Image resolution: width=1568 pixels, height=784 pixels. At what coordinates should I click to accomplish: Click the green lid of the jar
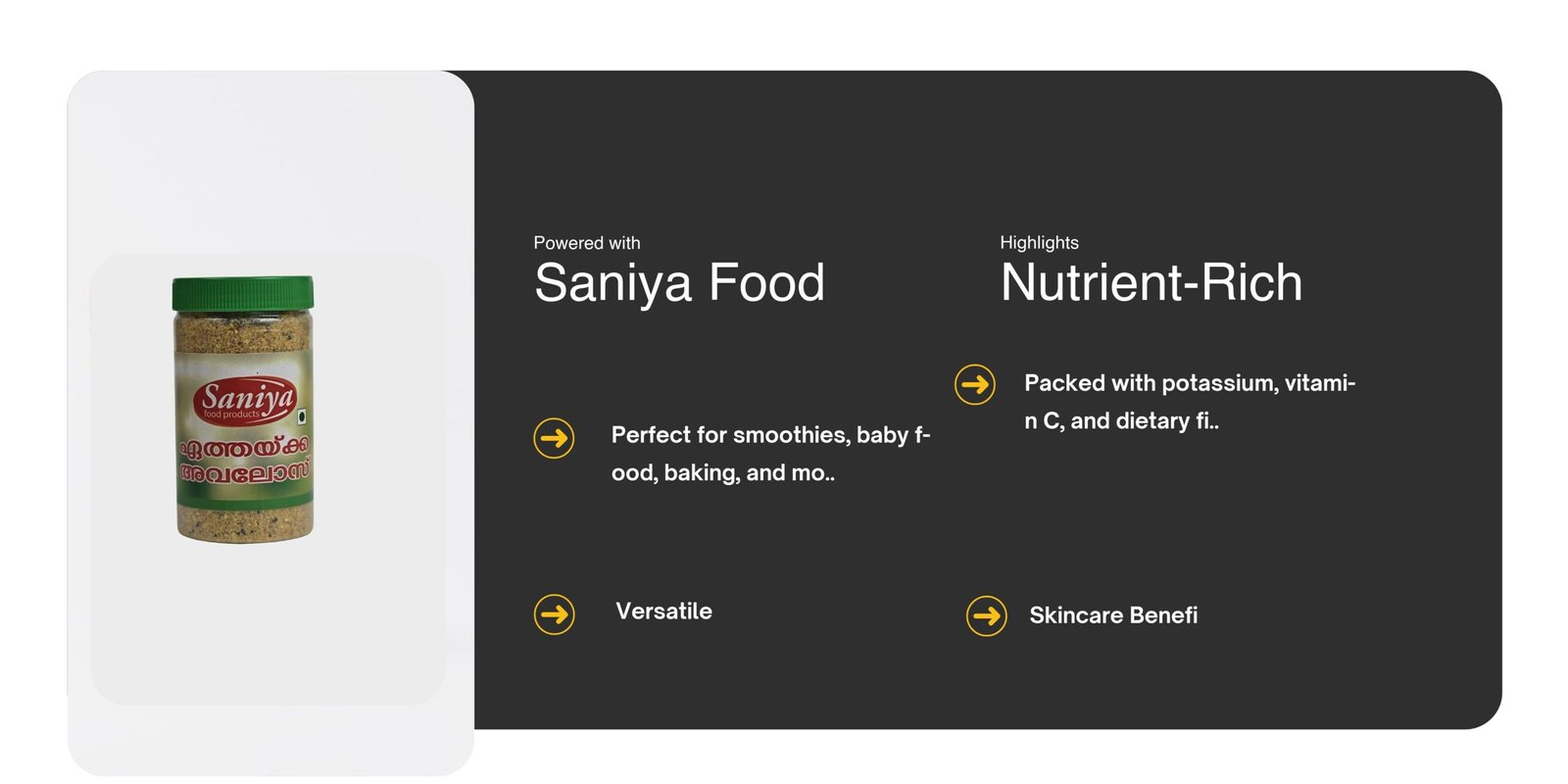243,293
